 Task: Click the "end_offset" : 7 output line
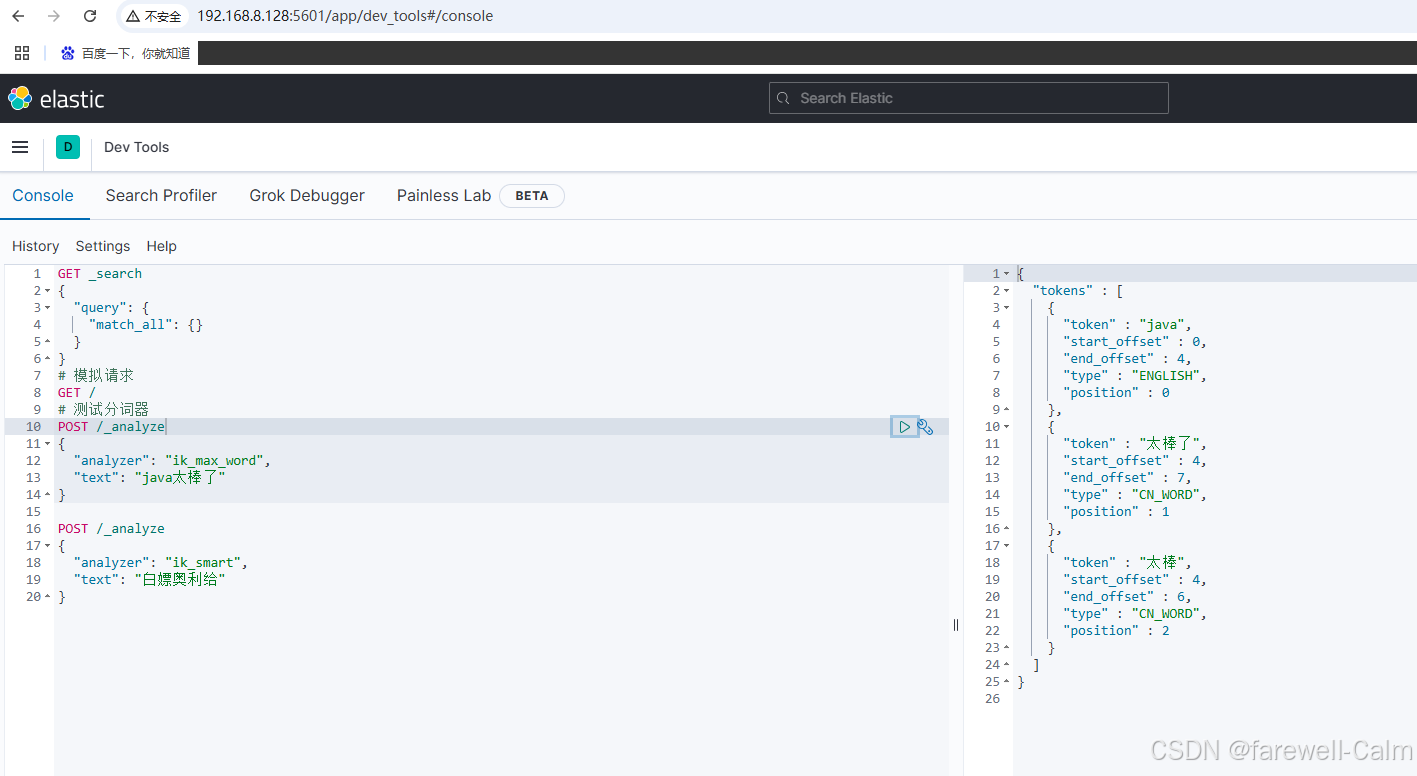[x=1128, y=478]
